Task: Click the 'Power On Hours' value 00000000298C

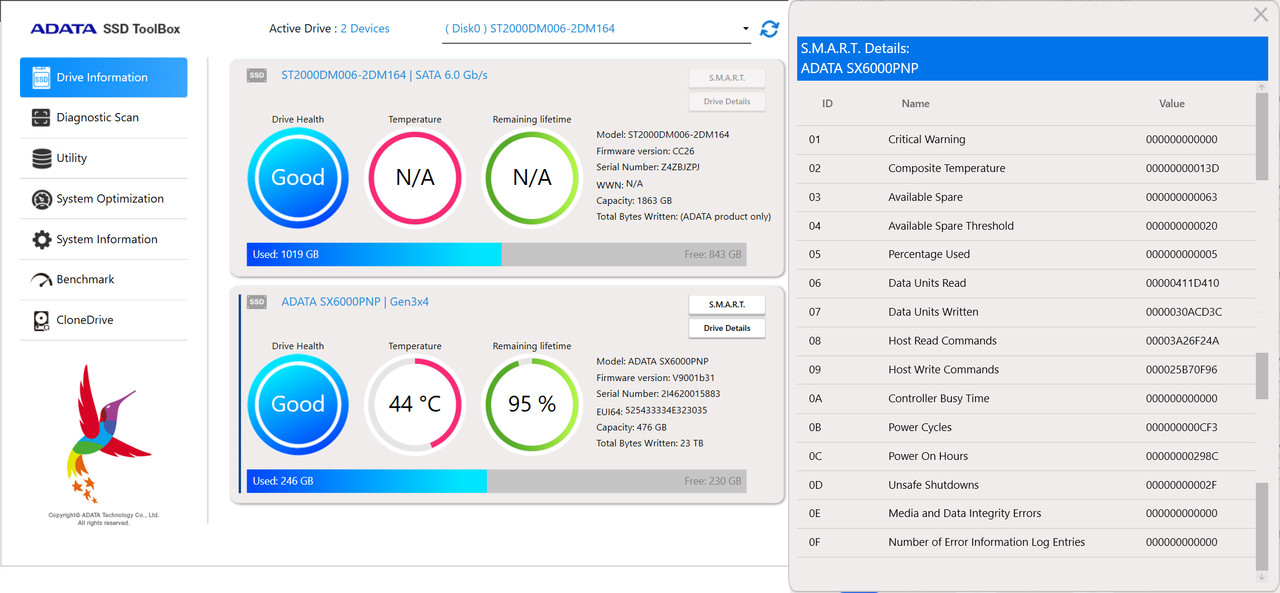Action: pyautogui.click(x=1182, y=457)
